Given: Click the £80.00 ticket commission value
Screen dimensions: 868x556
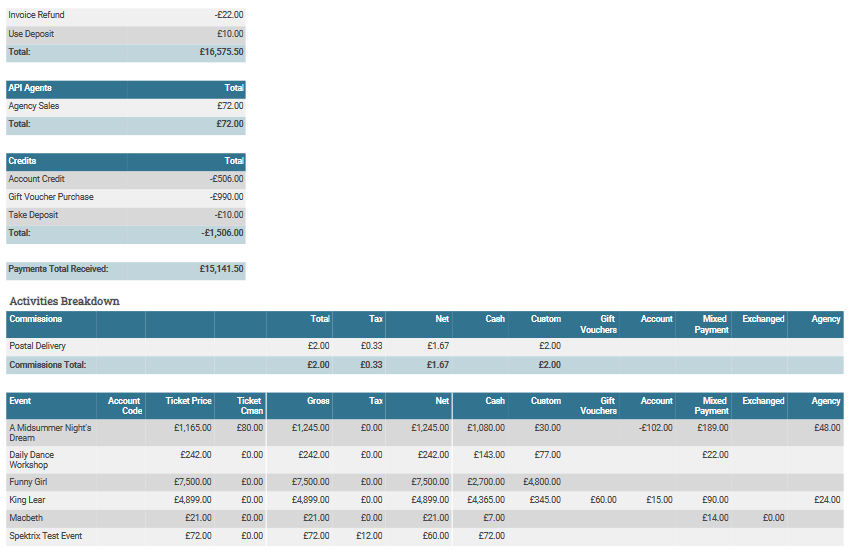Looking at the screenshot, I should pyautogui.click(x=250, y=428).
